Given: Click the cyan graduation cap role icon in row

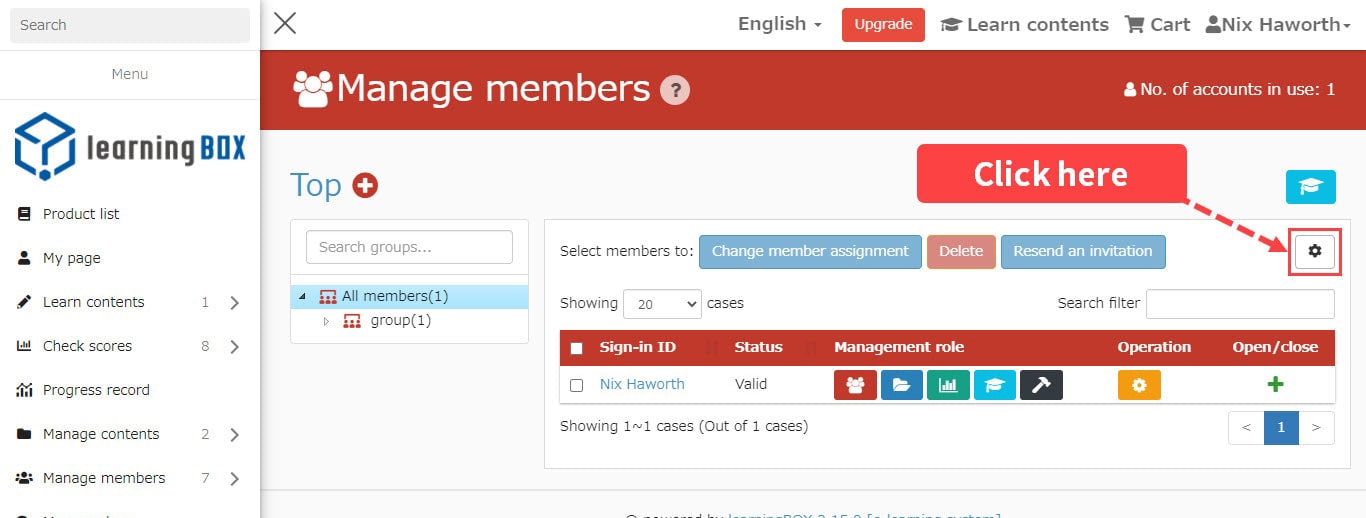Looking at the screenshot, I should tap(994, 385).
